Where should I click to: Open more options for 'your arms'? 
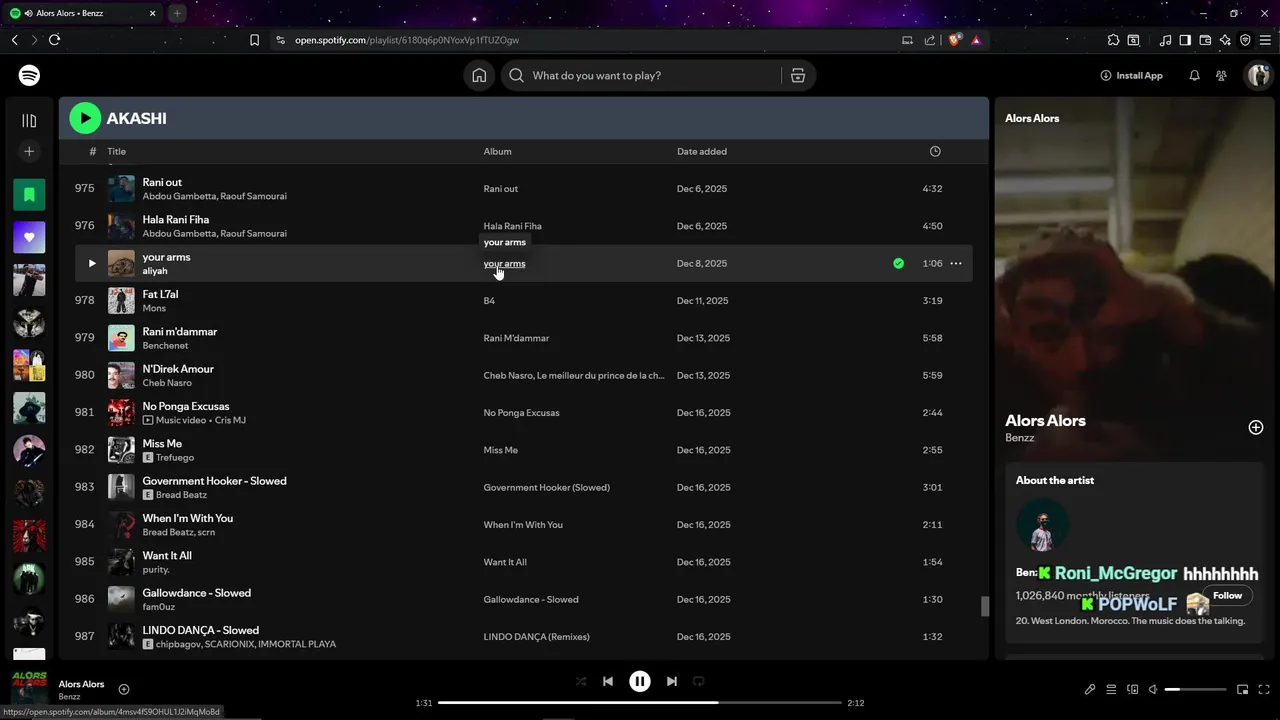956,263
